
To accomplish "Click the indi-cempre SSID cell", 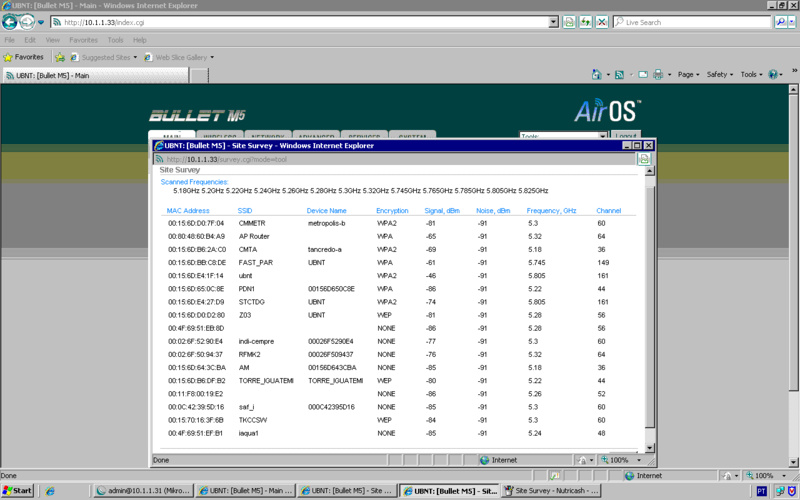I will [x=256, y=341].
